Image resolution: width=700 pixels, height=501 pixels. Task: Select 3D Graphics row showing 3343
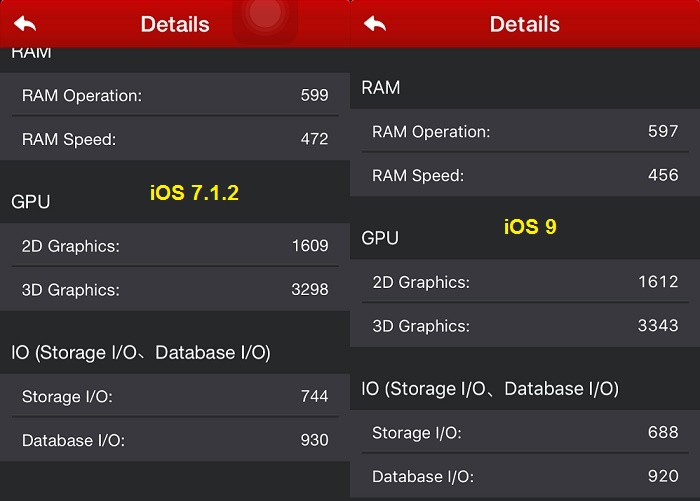click(x=525, y=325)
